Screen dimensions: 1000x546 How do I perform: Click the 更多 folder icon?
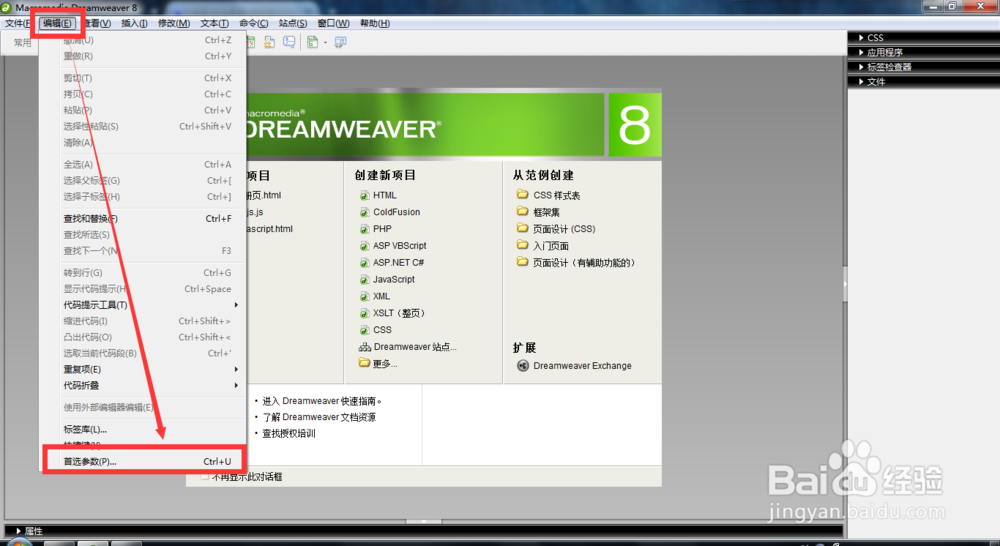click(364, 363)
